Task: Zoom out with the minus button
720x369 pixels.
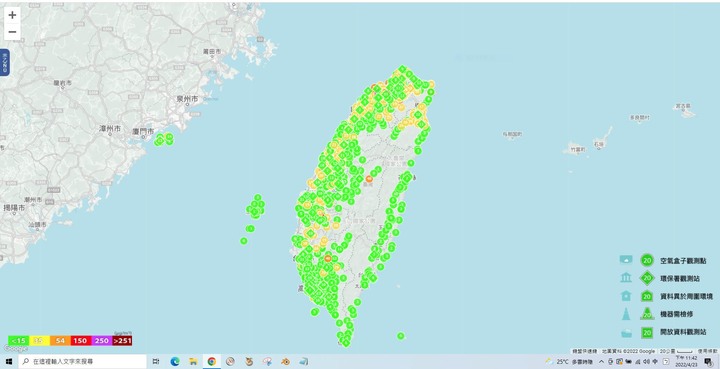Action: click(x=12, y=32)
